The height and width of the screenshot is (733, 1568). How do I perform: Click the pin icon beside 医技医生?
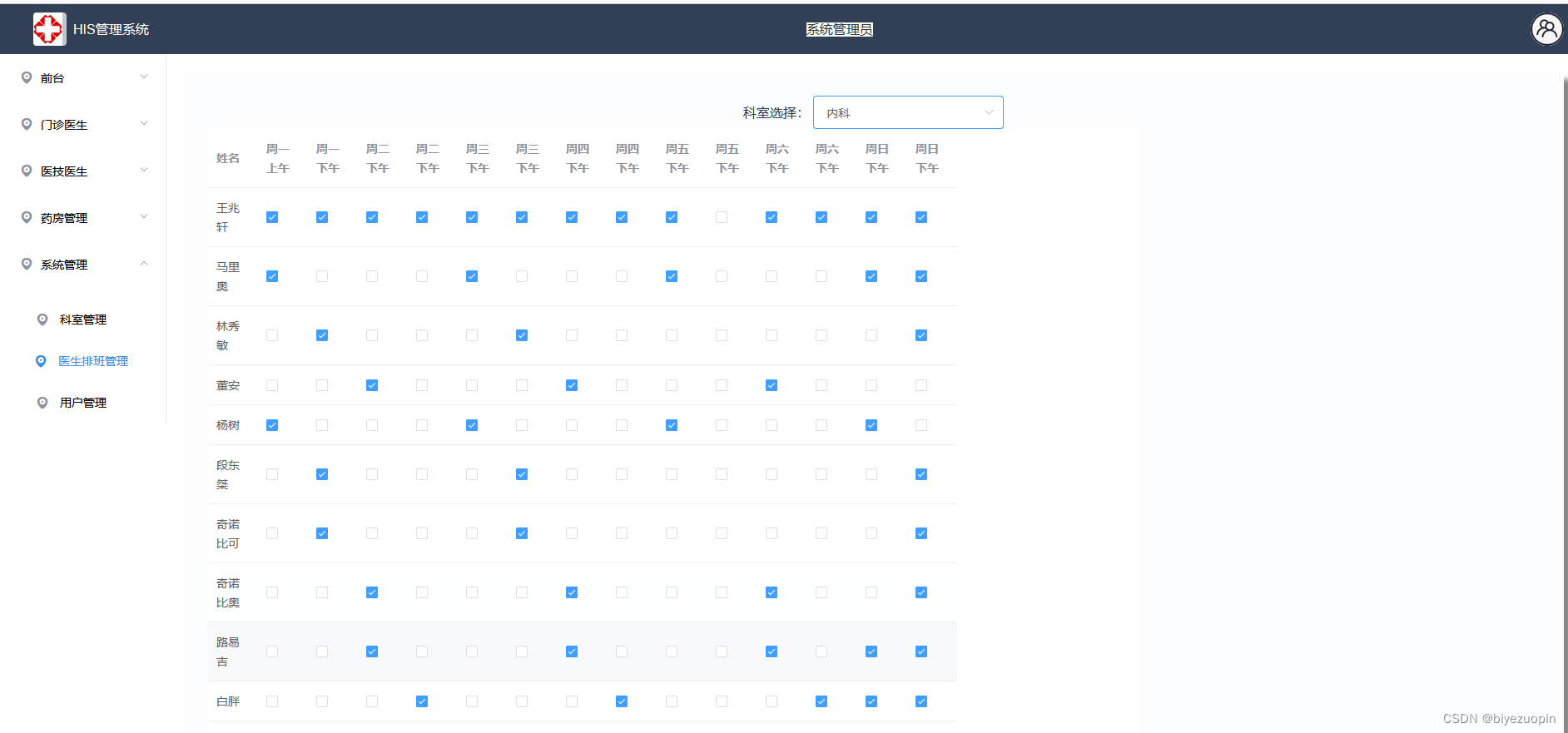click(x=27, y=171)
